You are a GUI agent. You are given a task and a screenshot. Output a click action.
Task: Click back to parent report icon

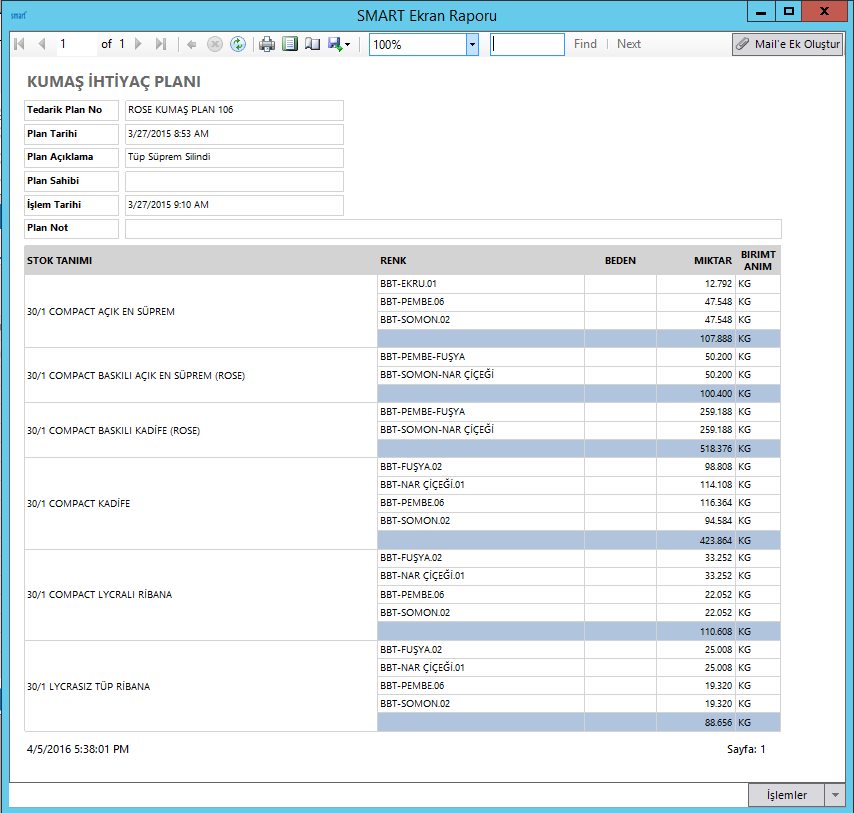click(192, 44)
